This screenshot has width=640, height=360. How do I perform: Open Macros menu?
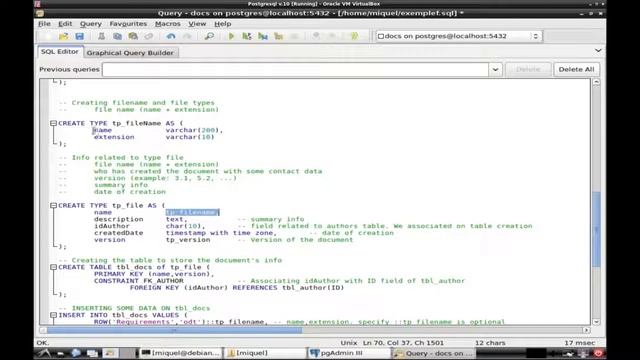[167, 24]
